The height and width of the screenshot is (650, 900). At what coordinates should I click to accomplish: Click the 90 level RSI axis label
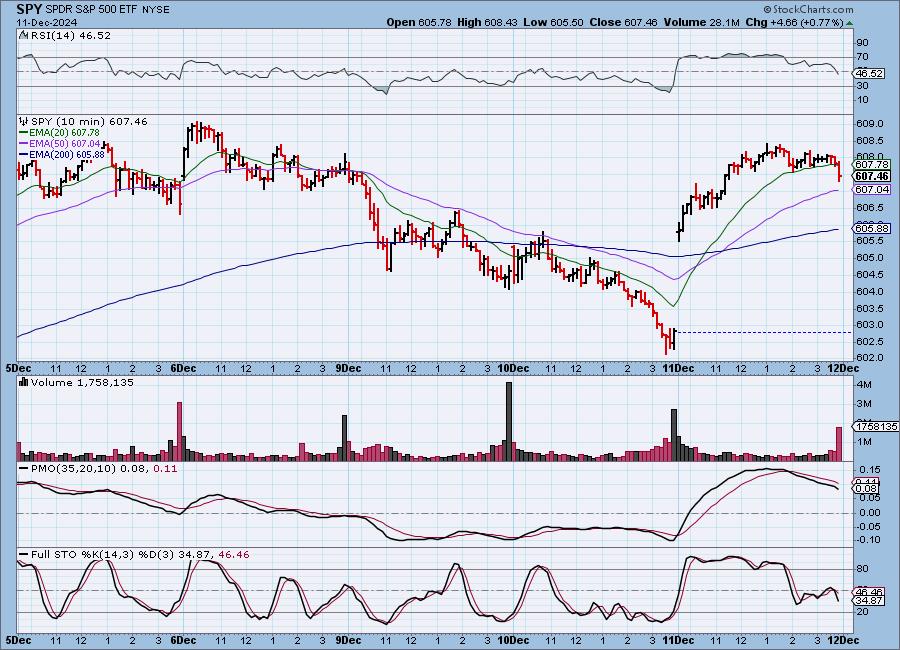pos(863,42)
